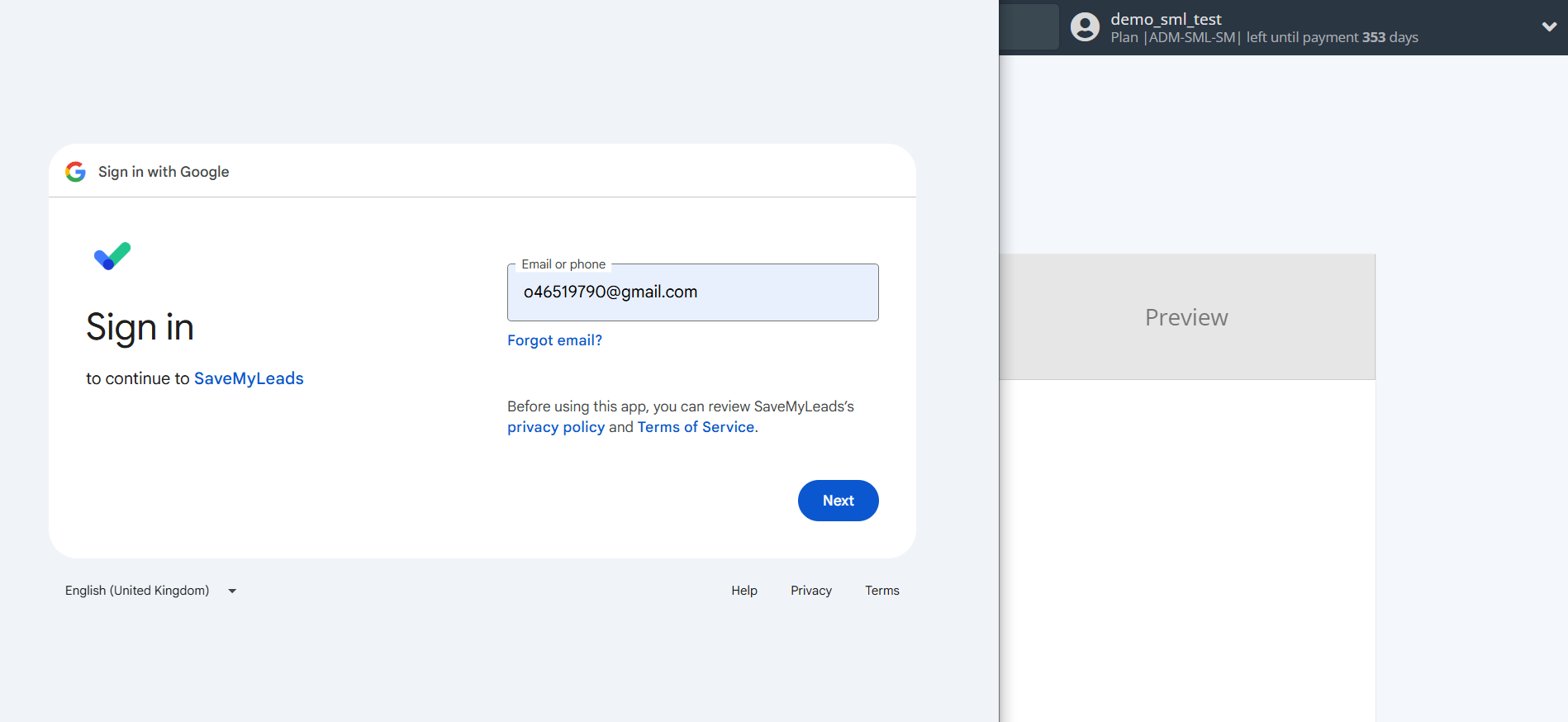The height and width of the screenshot is (722, 1568).
Task: Open the Privacy footer link
Action: pyautogui.click(x=810, y=591)
